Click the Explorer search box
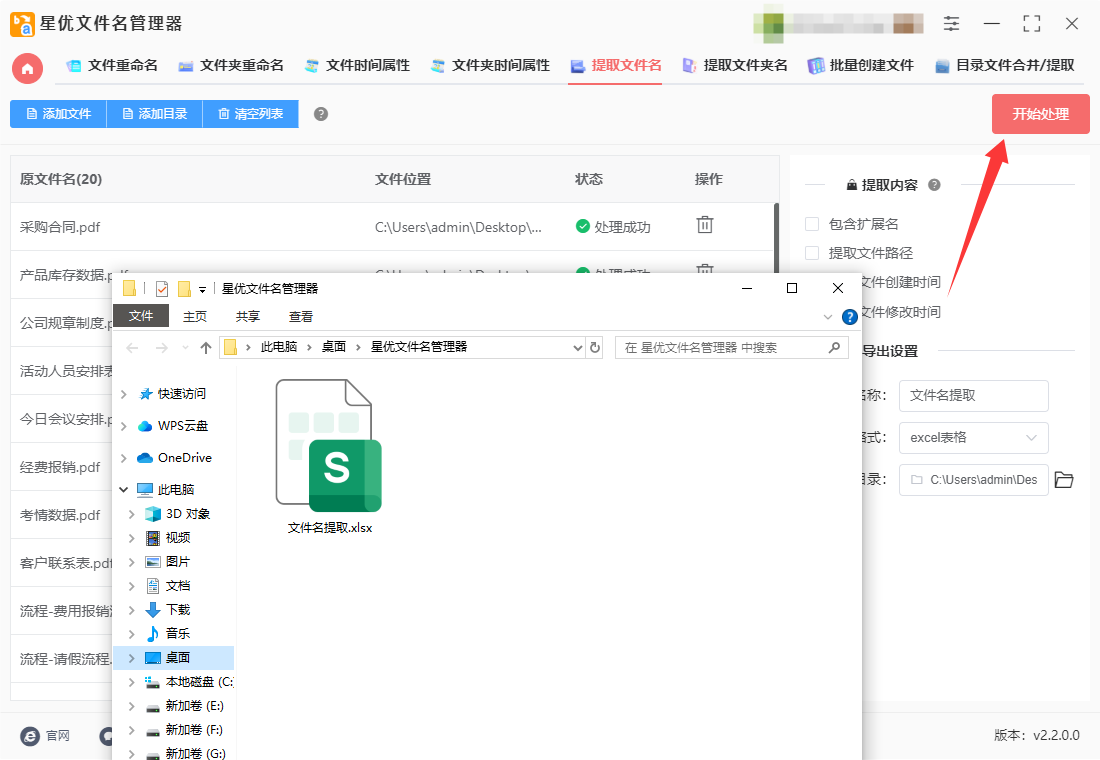 [x=732, y=347]
